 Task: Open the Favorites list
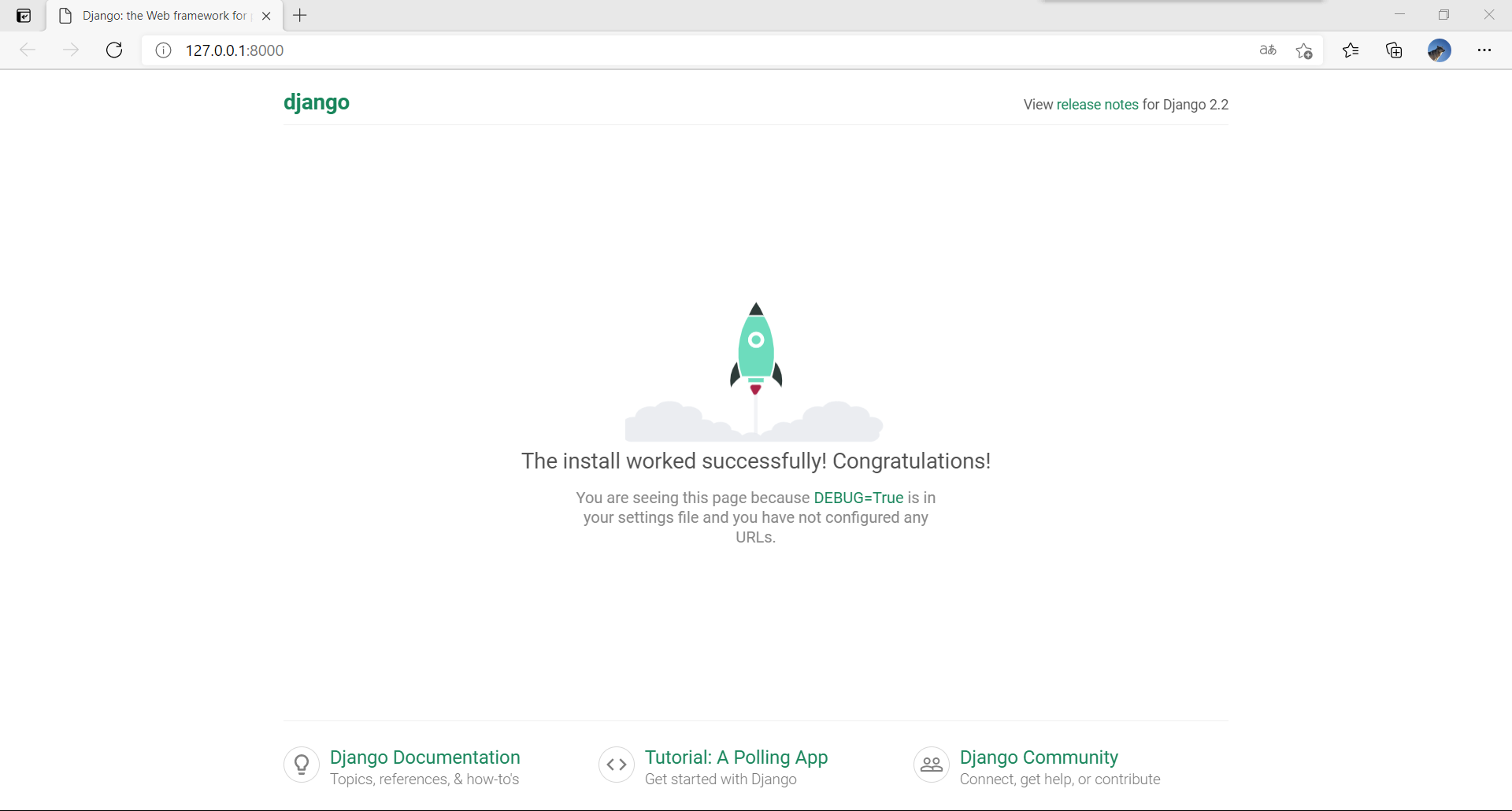pyautogui.click(x=1351, y=50)
